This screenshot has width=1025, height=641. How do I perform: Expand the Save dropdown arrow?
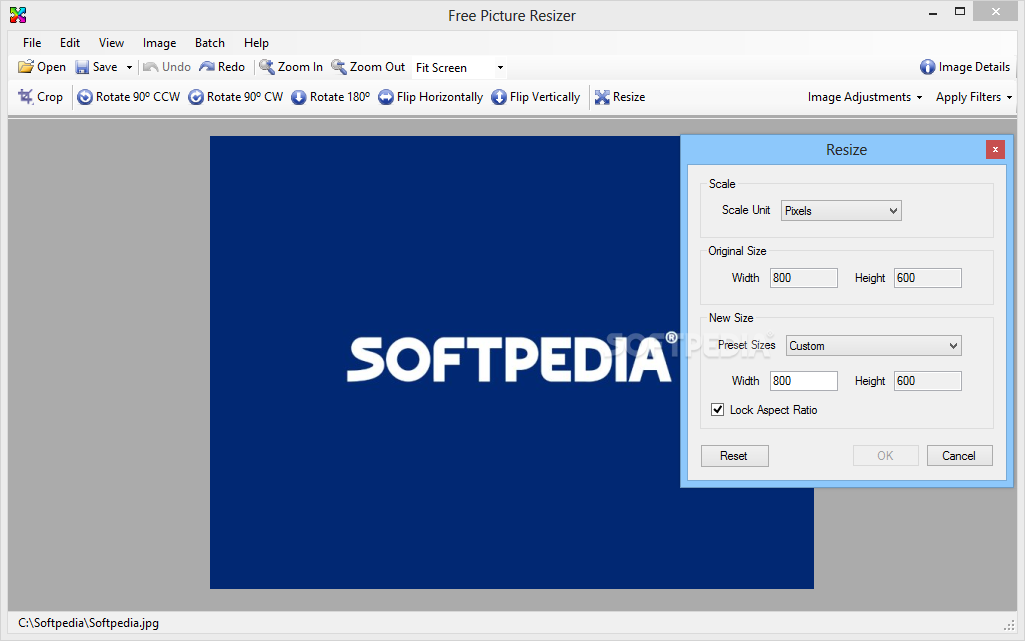coord(129,67)
